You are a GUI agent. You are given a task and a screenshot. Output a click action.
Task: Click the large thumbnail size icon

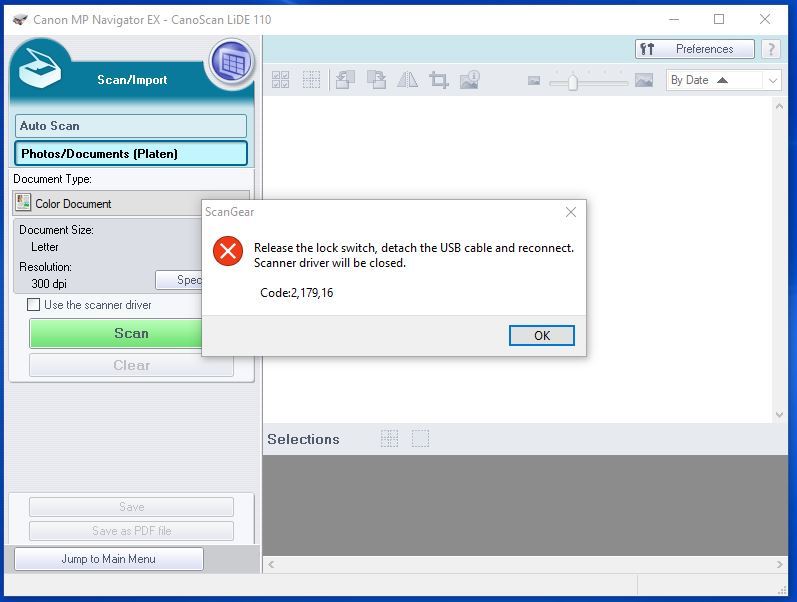[644, 80]
